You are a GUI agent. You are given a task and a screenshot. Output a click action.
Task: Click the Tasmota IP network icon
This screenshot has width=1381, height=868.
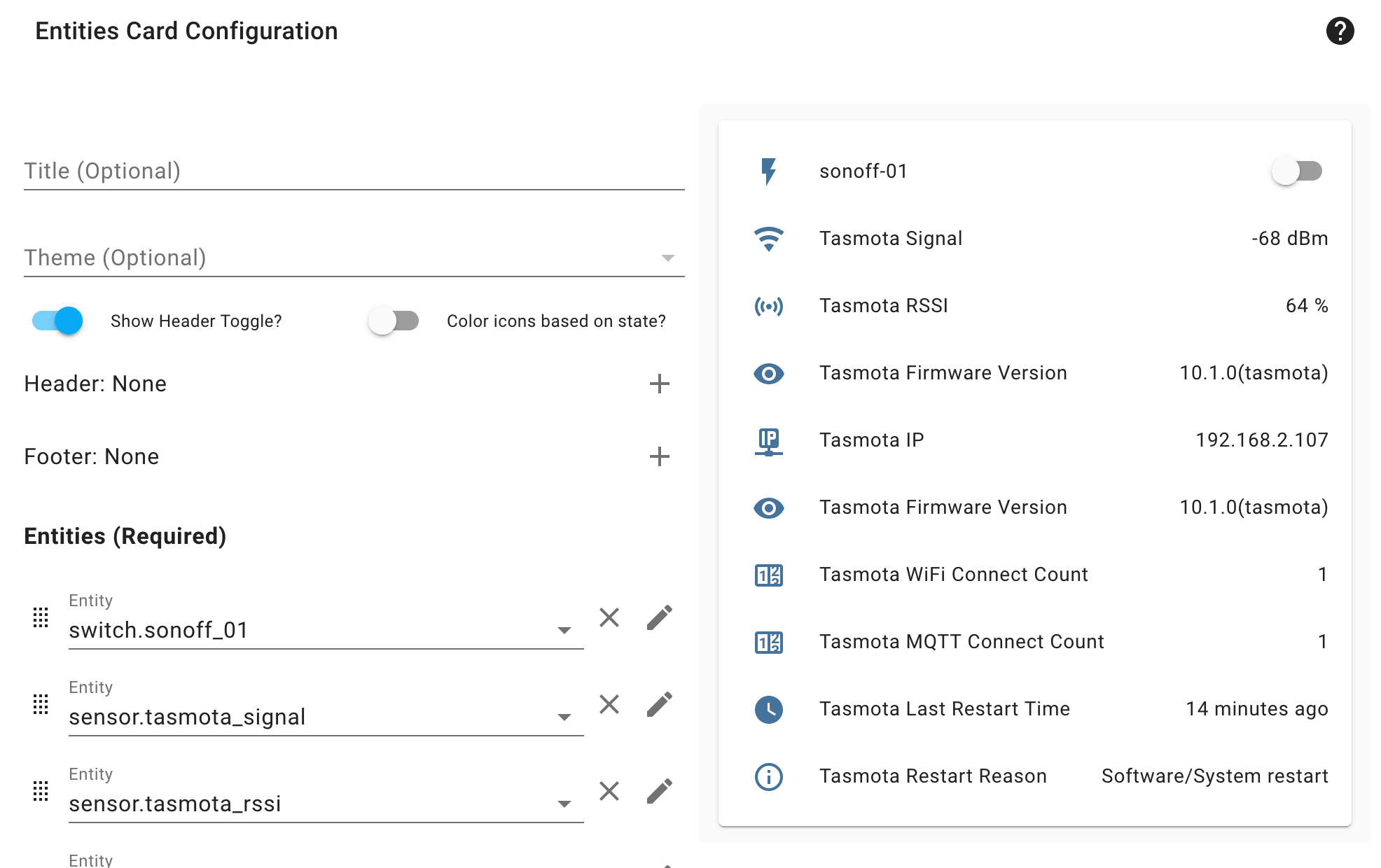[768, 441]
